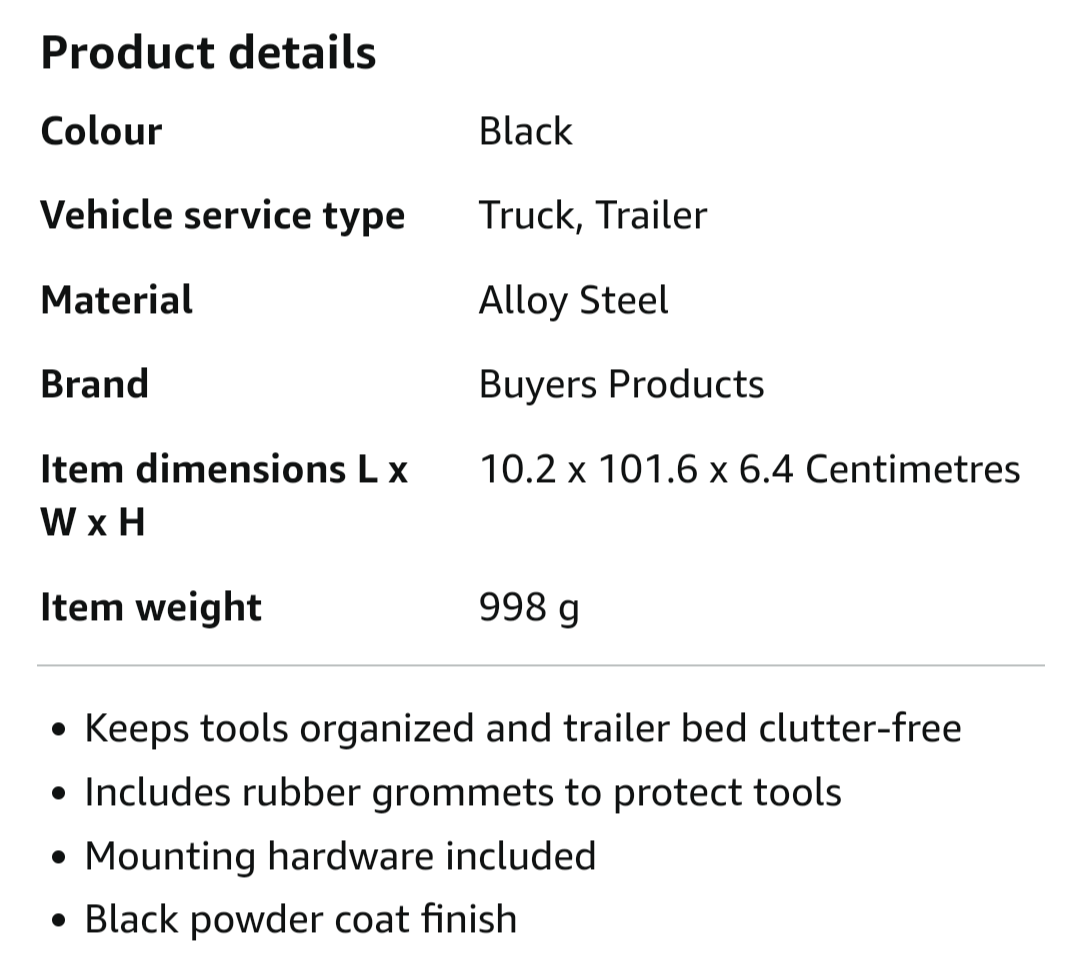
Task: Click the Mounting hardware included bullet text
Action: pos(340,855)
